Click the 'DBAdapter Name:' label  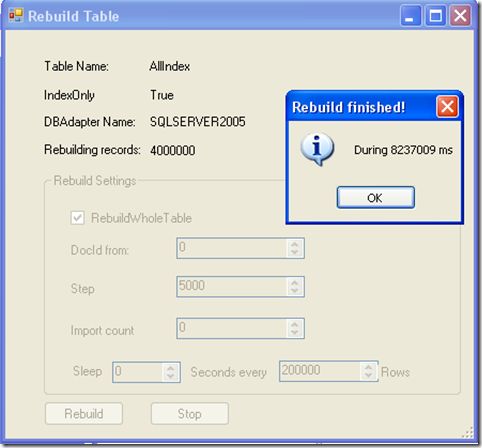tap(90, 122)
